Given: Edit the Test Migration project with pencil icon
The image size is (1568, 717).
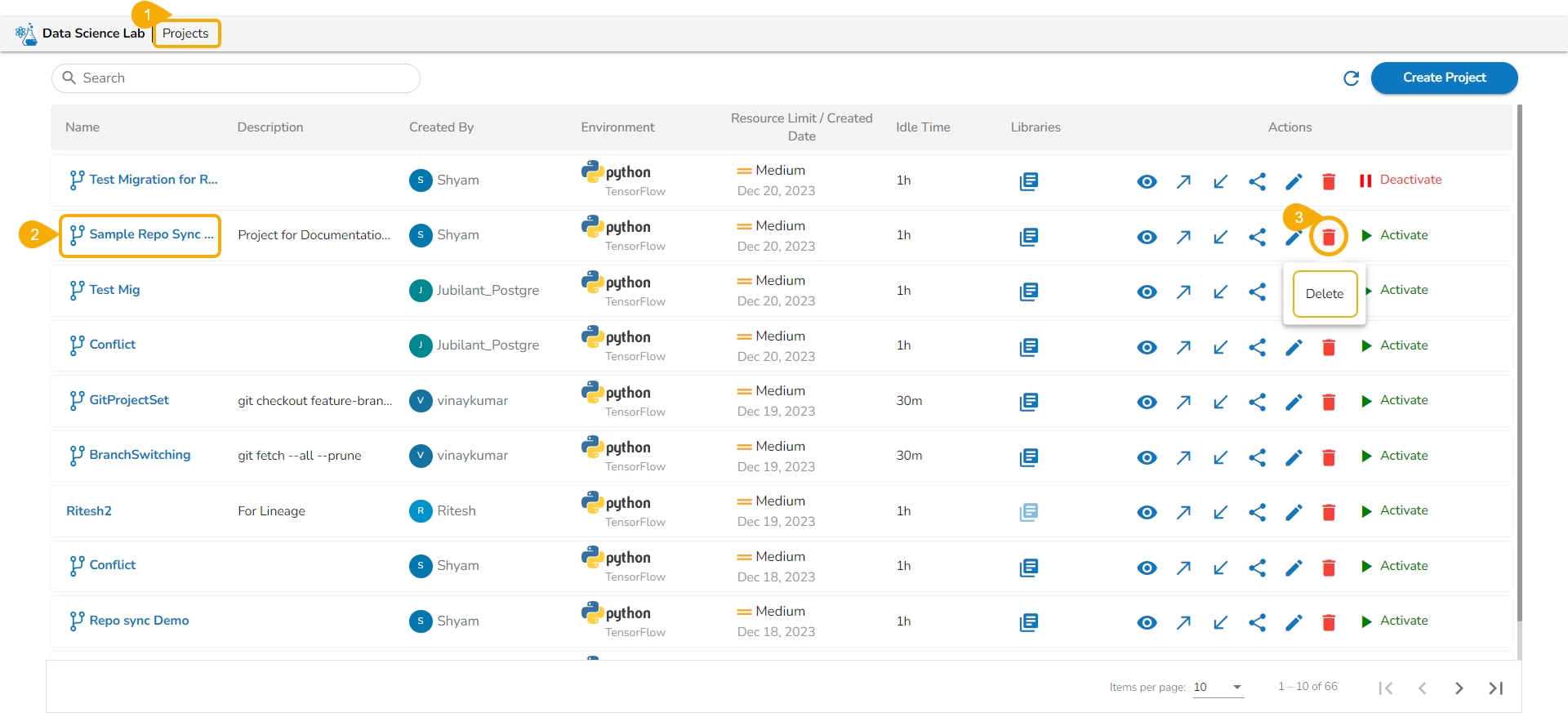Looking at the screenshot, I should point(1294,181).
